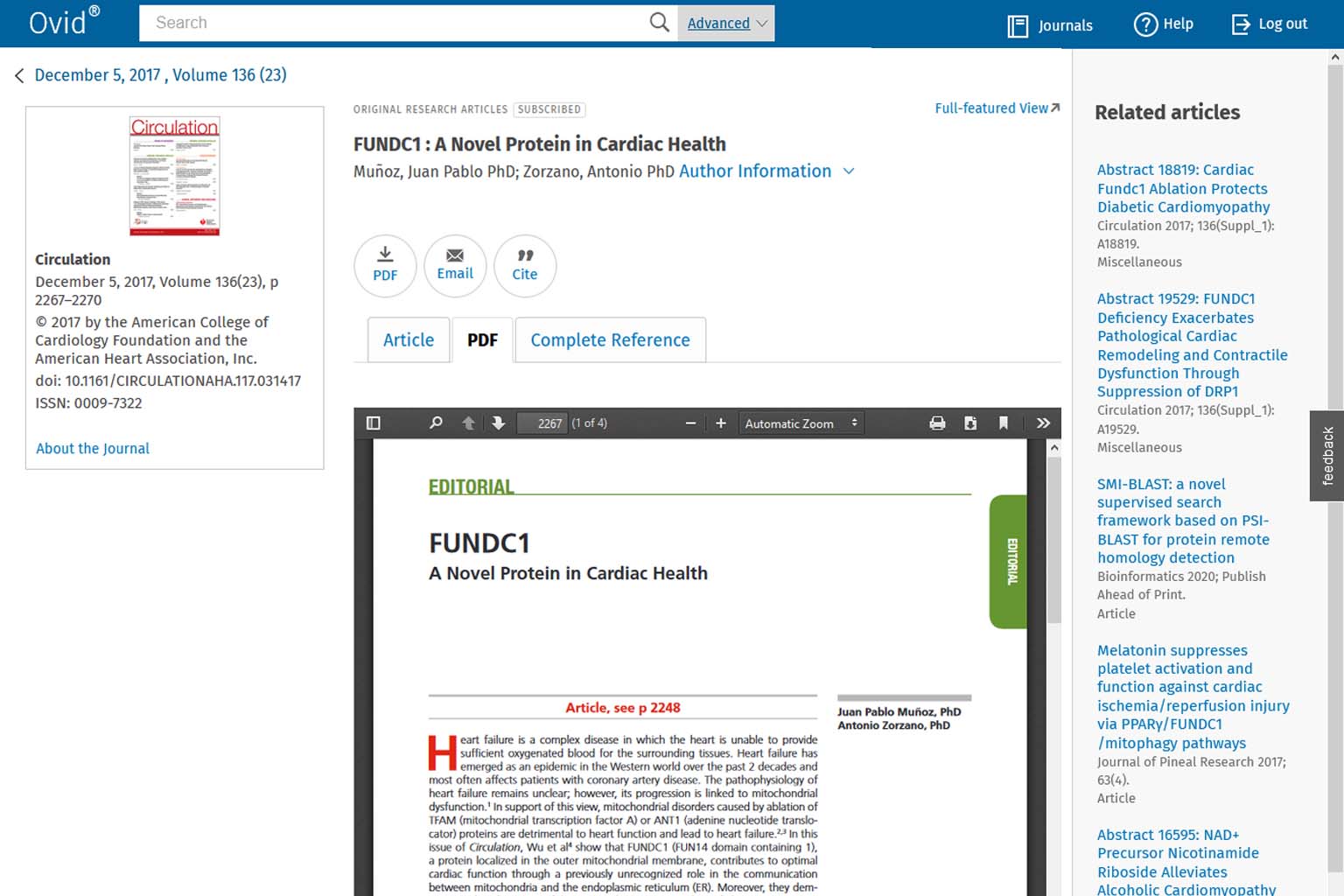Switch to the Article tab
The image size is (1344, 896).
(x=408, y=340)
